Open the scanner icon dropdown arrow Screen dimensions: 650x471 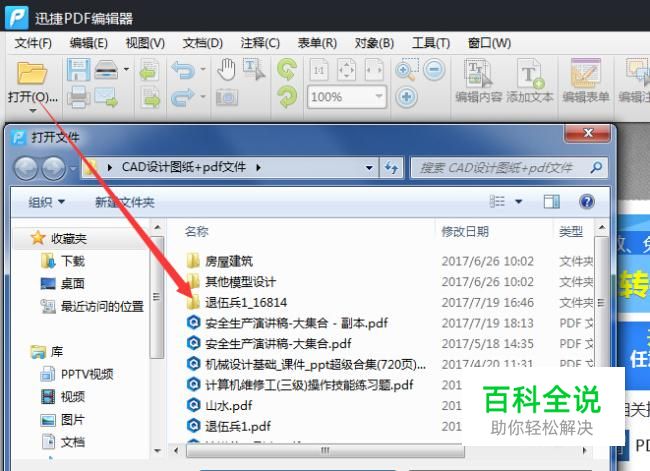tap(126, 69)
